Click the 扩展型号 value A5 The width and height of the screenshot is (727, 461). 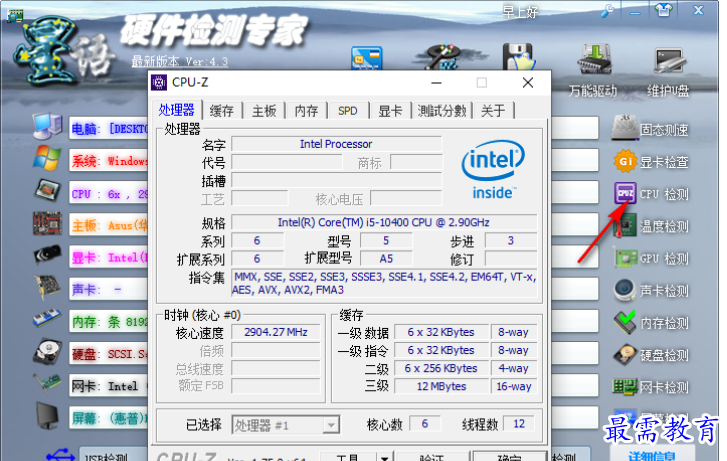pos(386,259)
